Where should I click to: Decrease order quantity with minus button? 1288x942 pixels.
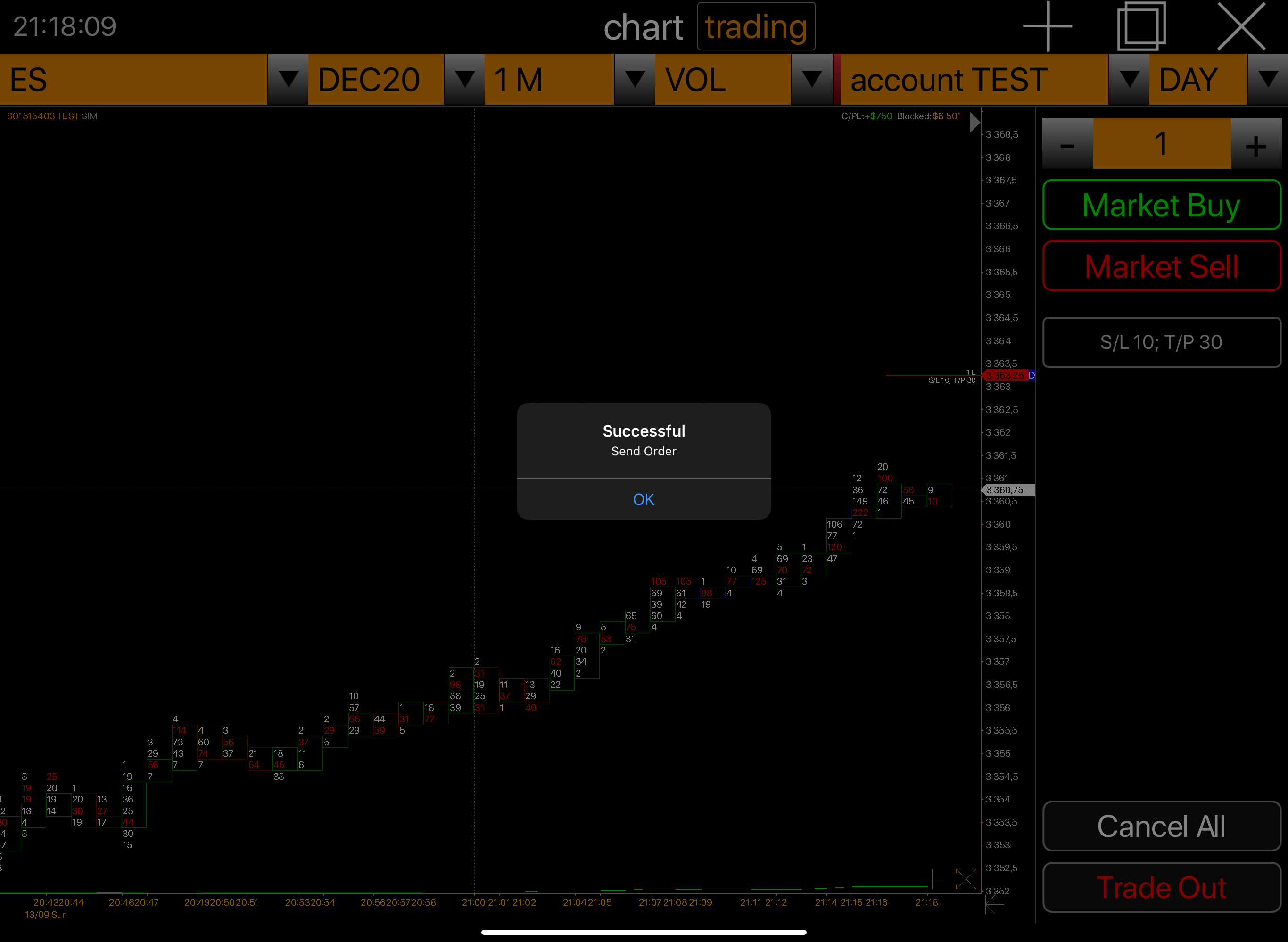click(1067, 144)
